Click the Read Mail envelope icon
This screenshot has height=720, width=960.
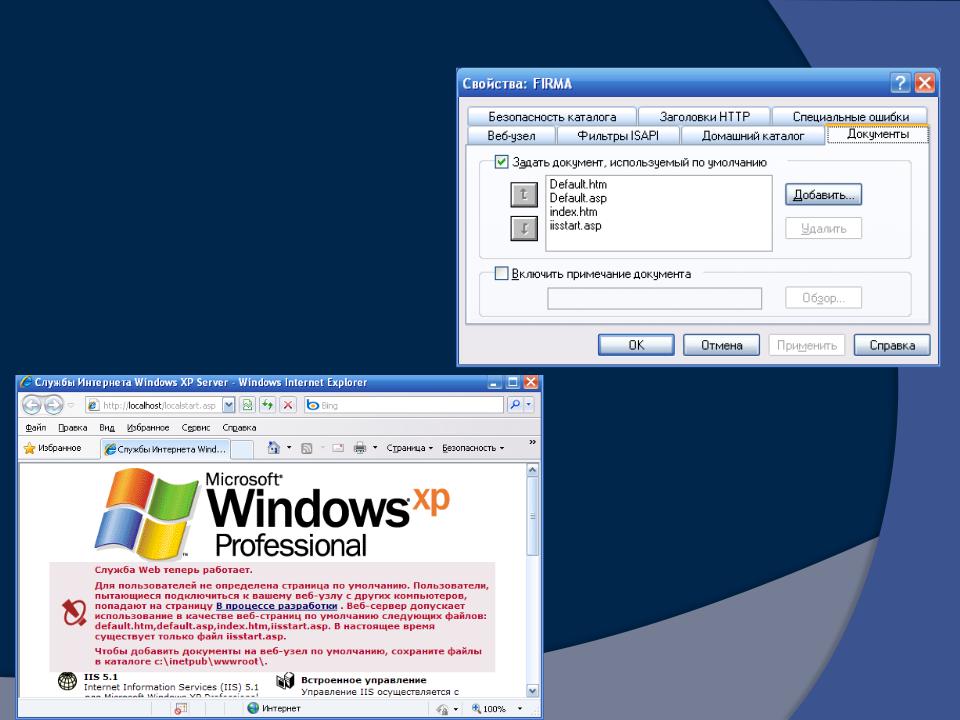point(338,448)
